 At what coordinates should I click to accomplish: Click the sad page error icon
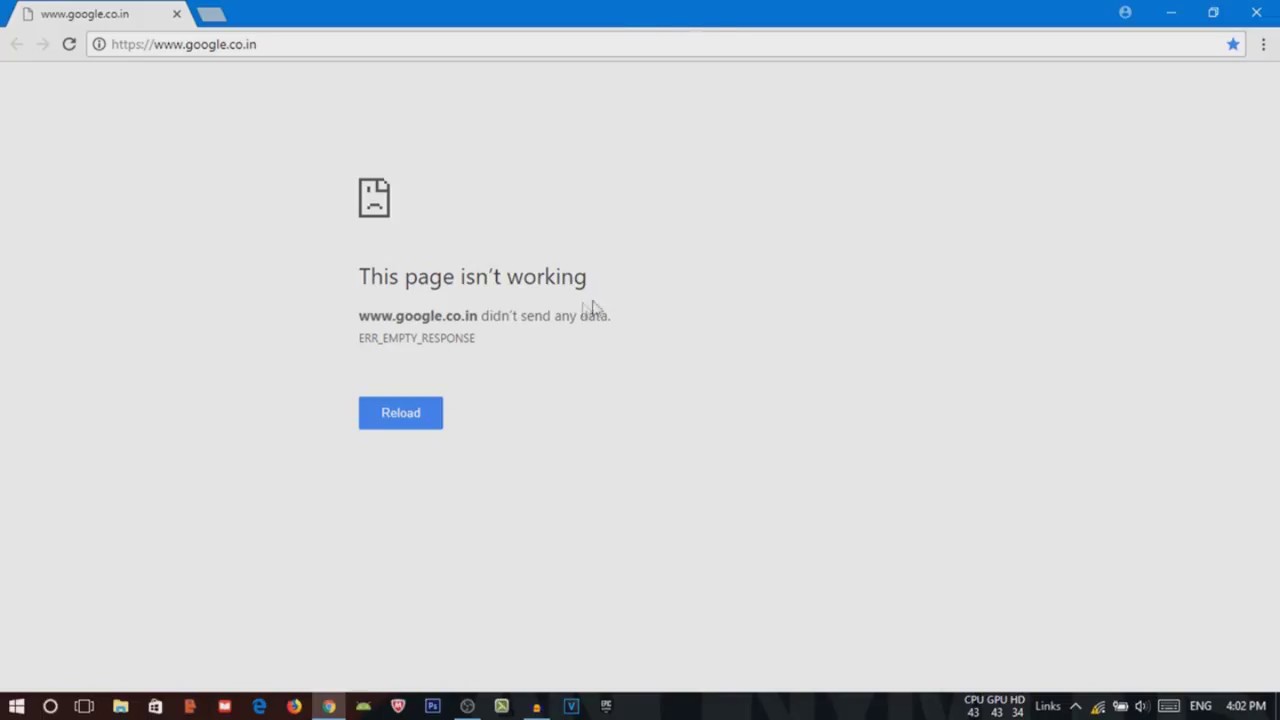374,197
